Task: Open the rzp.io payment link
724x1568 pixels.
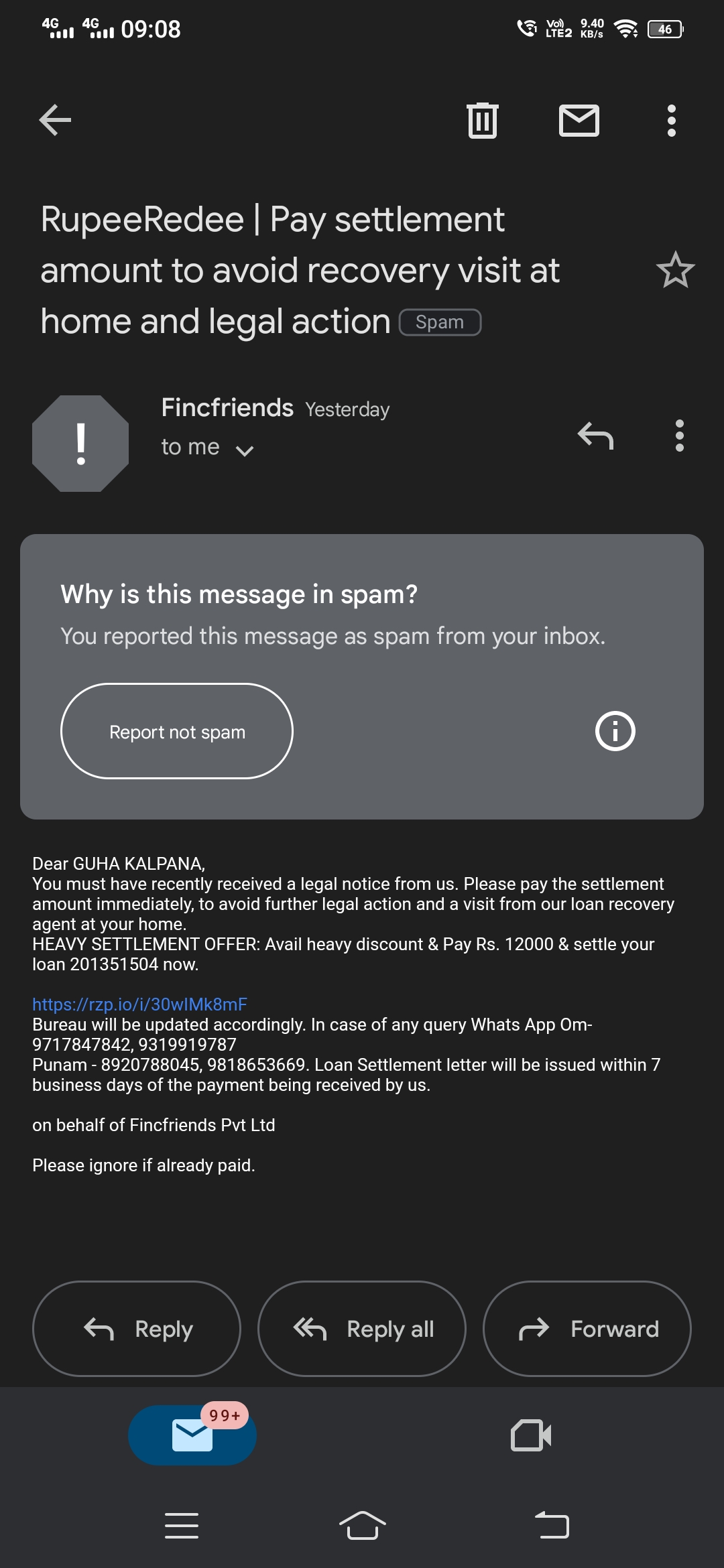Action: [139, 1004]
